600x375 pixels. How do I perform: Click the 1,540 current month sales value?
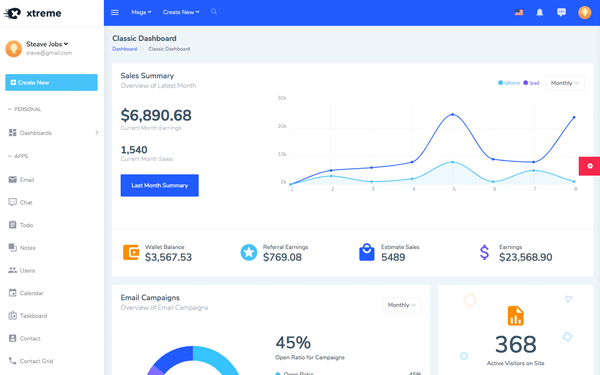pyautogui.click(x=134, y=150)
